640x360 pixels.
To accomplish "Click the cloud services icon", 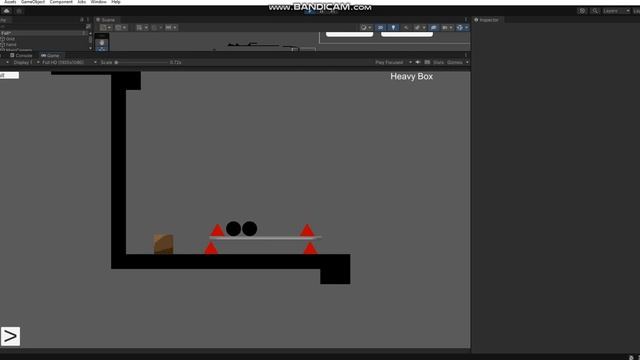I will [x=7, y=11].
